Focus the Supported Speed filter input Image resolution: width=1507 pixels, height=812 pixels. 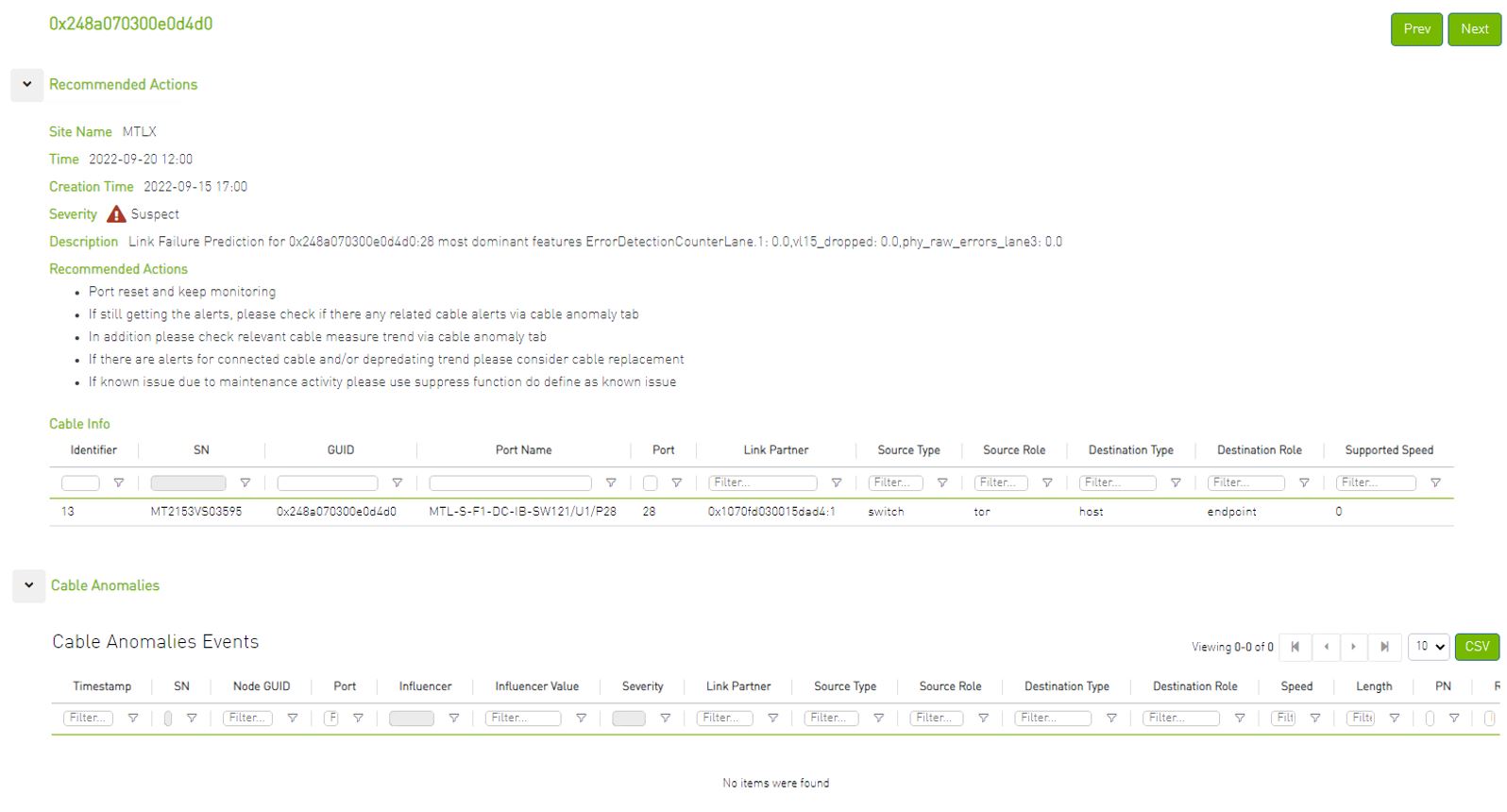point(1376,483)
